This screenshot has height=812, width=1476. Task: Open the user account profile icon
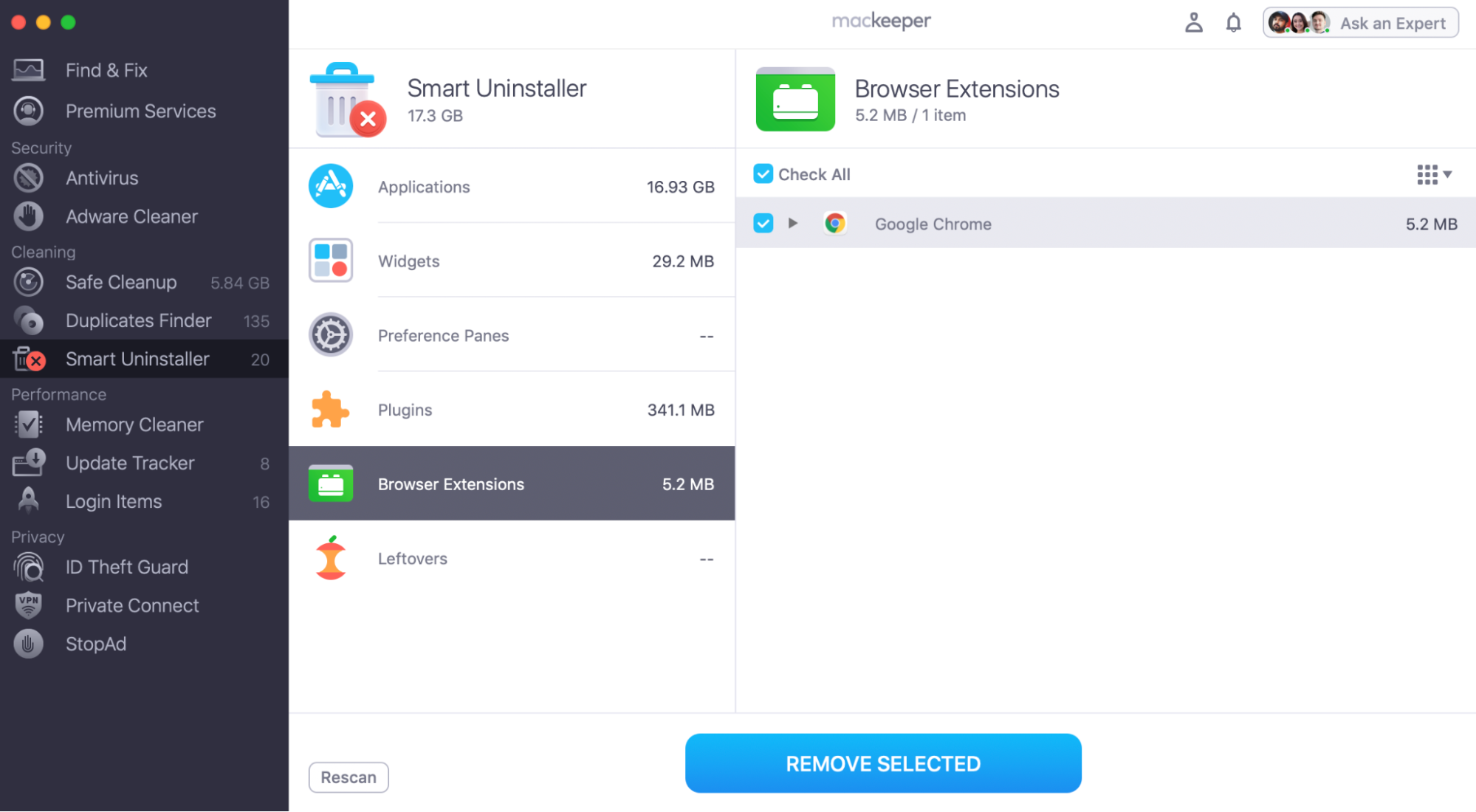point(1194,23)
